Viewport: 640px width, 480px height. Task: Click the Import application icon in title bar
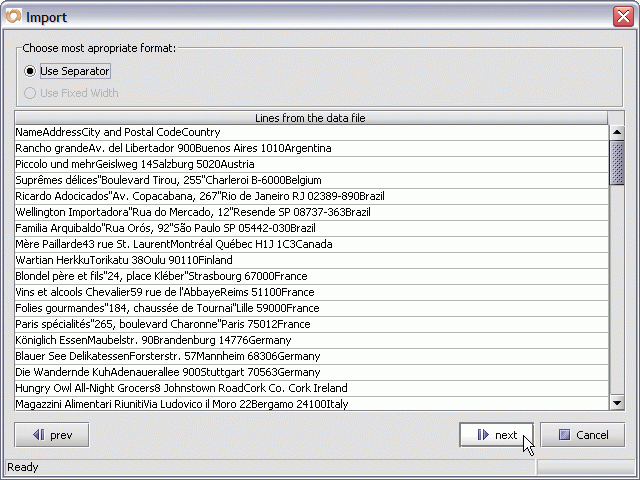coord(13,17)
